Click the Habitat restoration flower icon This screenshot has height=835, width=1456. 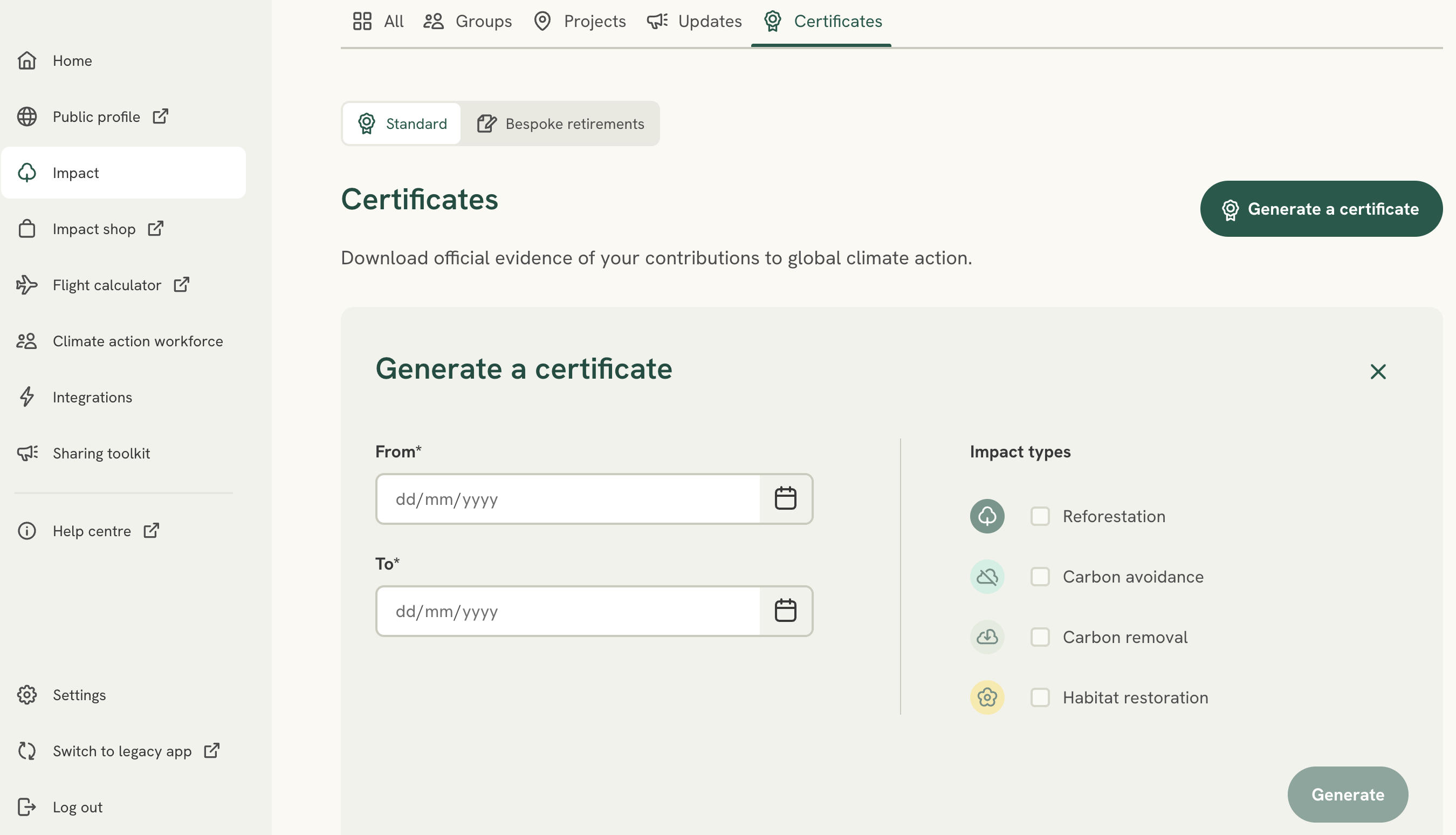pos(987,697)
